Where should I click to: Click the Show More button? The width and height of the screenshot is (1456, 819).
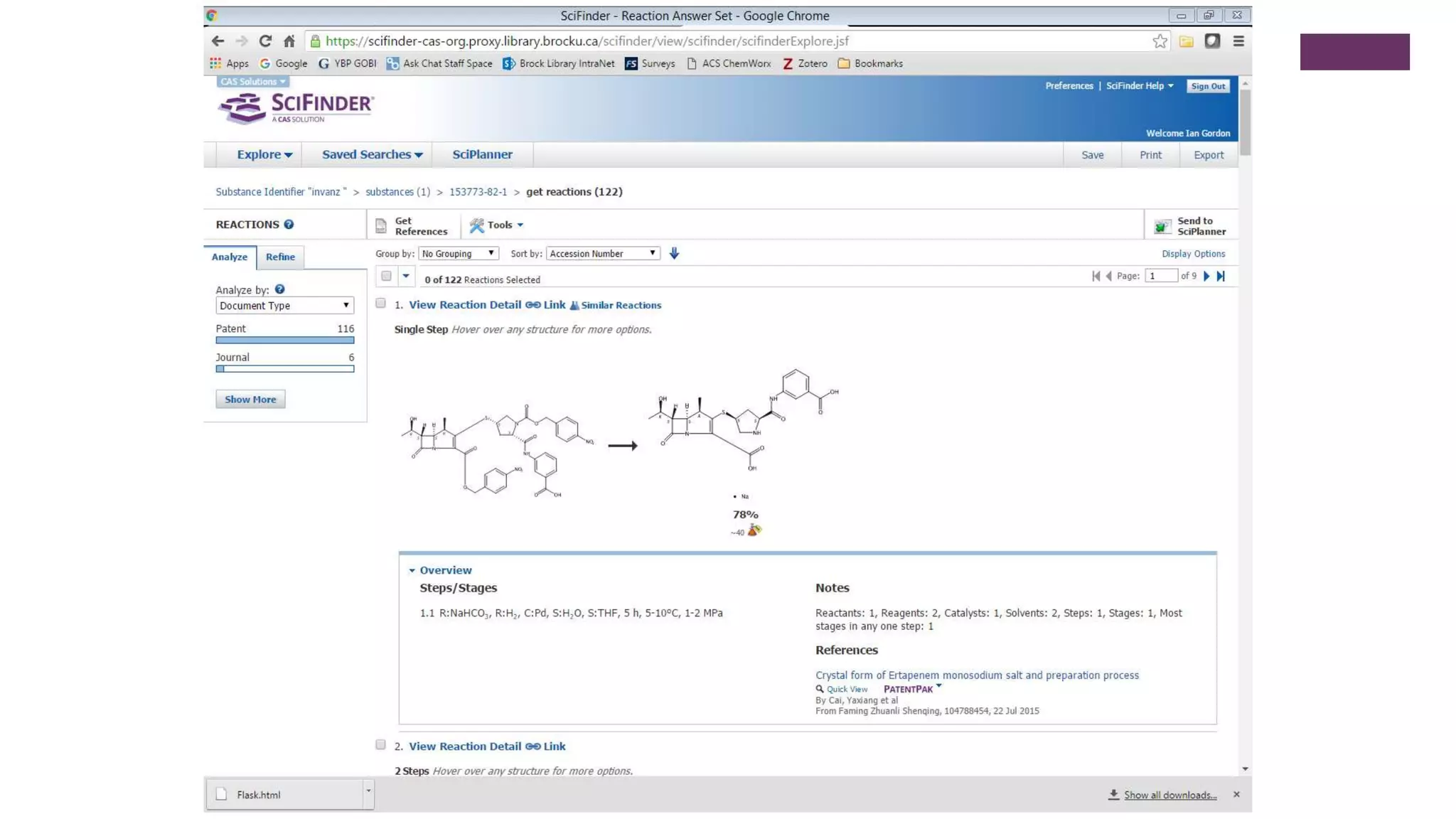tap(250, 399)
